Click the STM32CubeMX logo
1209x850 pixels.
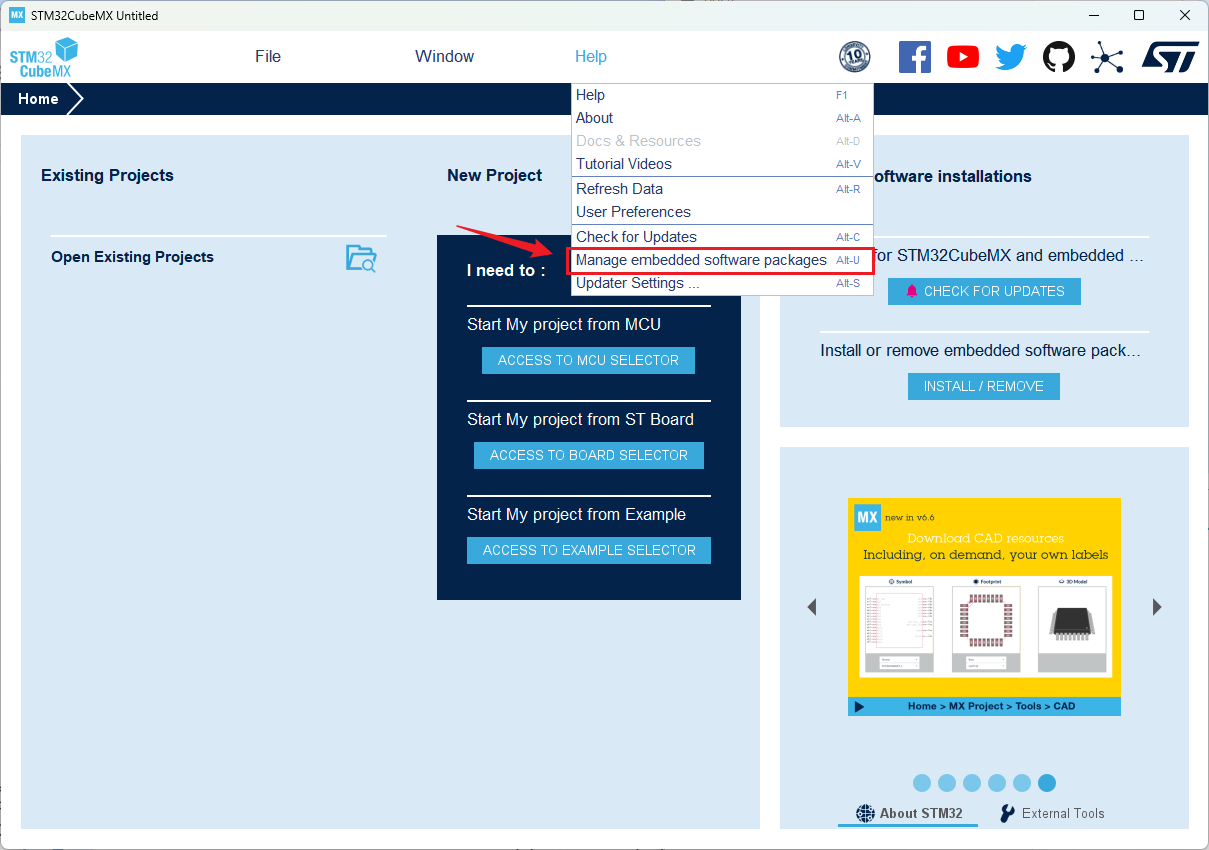pyautogui.click(x=44, y=58)
